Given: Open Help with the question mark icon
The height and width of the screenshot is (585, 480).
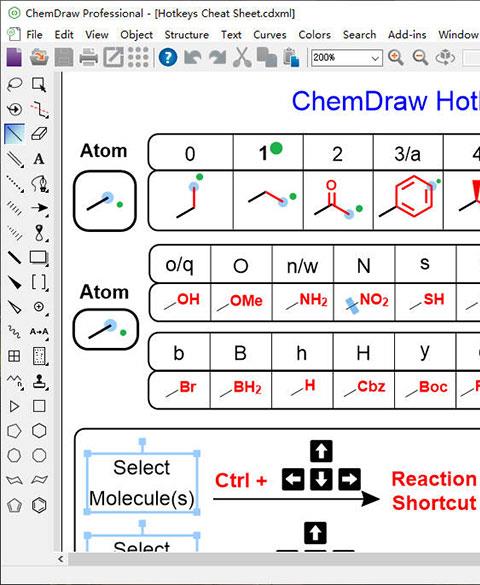Looking at the screenshot, I should (x=168, y=57).
